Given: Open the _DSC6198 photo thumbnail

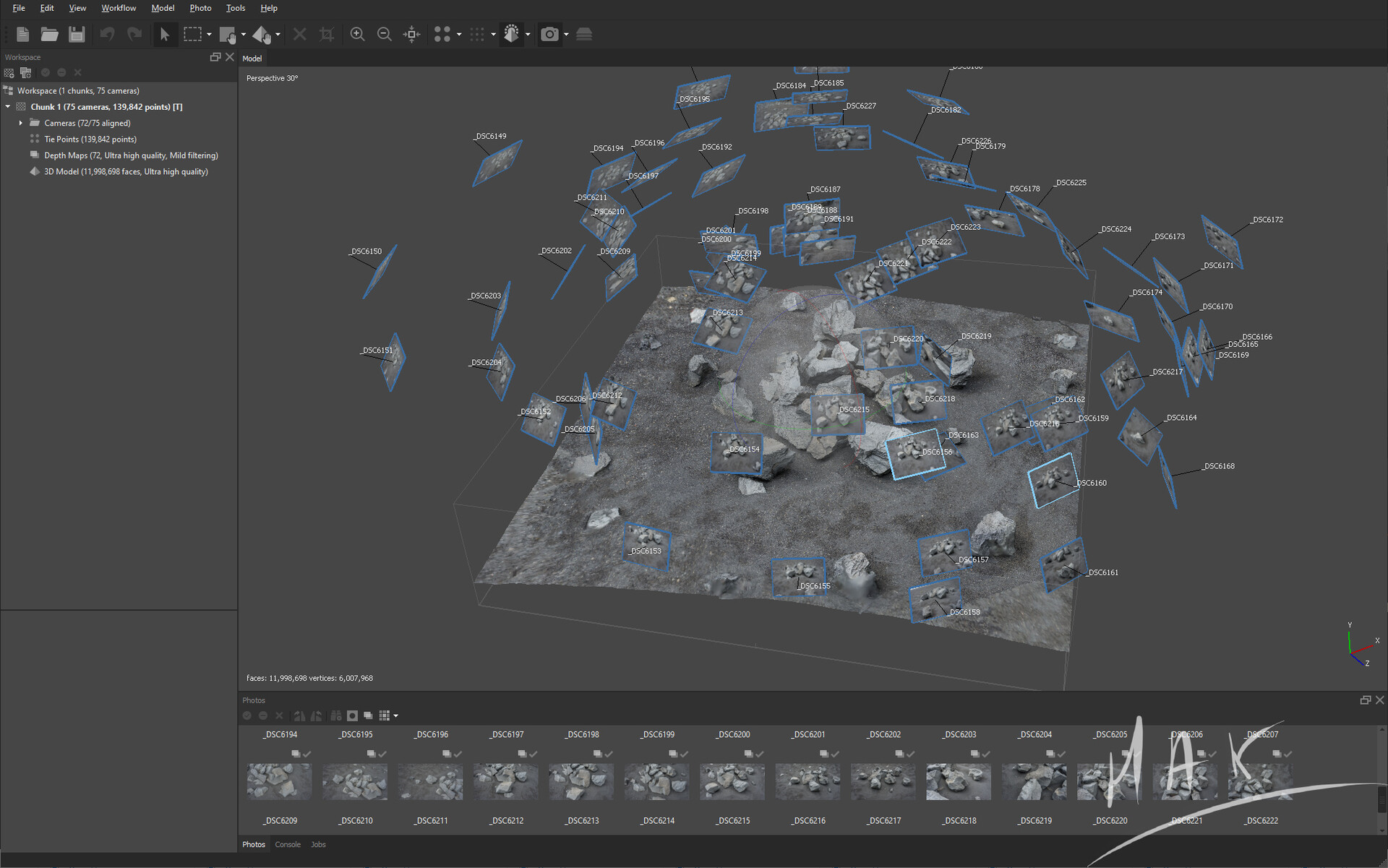Looking at the screenshot, I should tap(581, 781).
